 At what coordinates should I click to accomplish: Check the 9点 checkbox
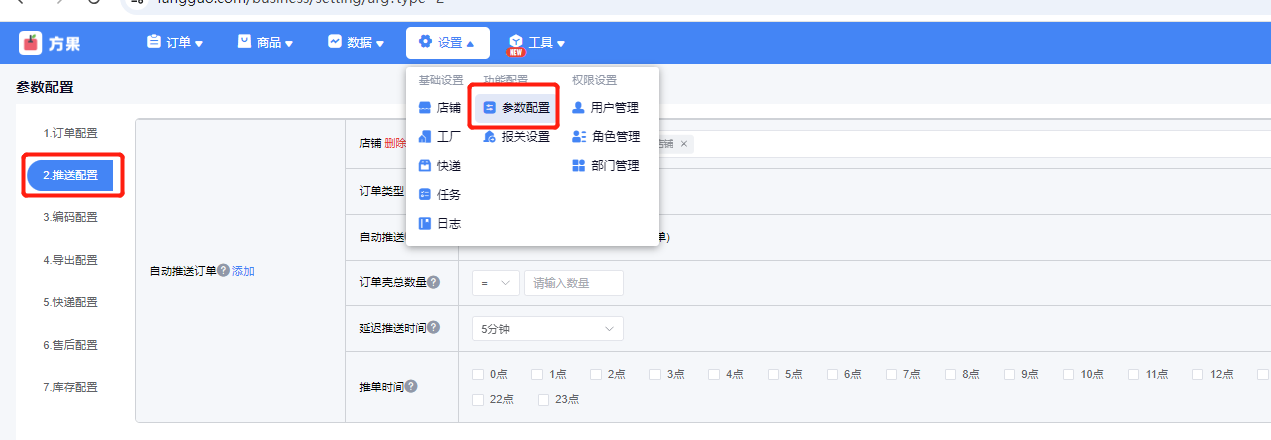pos(1009,374)
